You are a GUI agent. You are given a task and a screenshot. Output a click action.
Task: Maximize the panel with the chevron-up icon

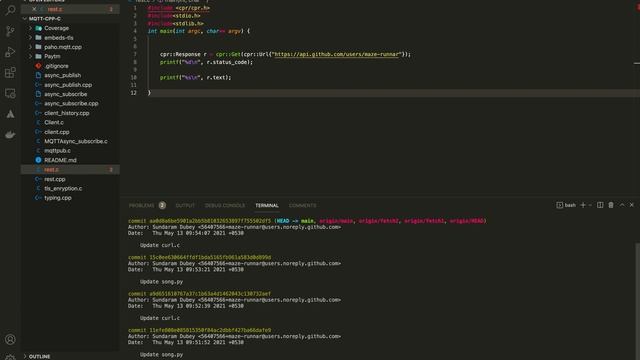[x=622, y=205]
